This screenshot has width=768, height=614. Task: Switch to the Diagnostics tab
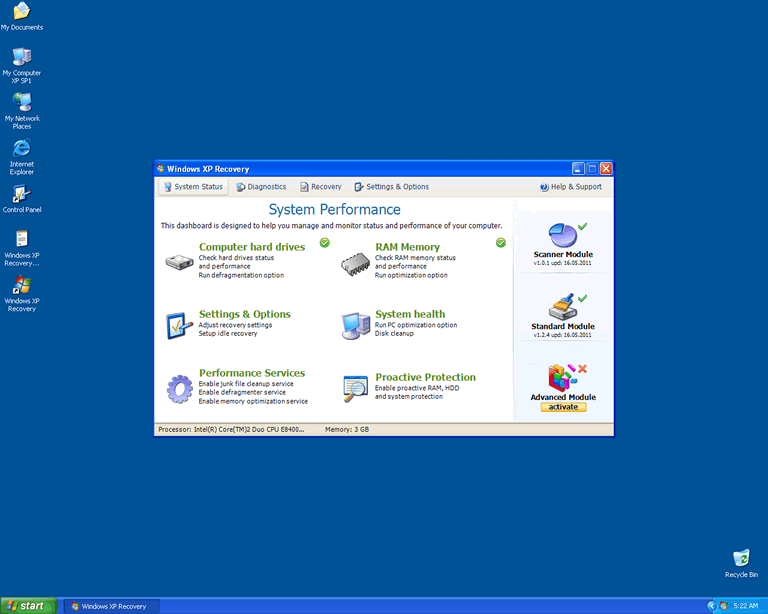[260, 187]
